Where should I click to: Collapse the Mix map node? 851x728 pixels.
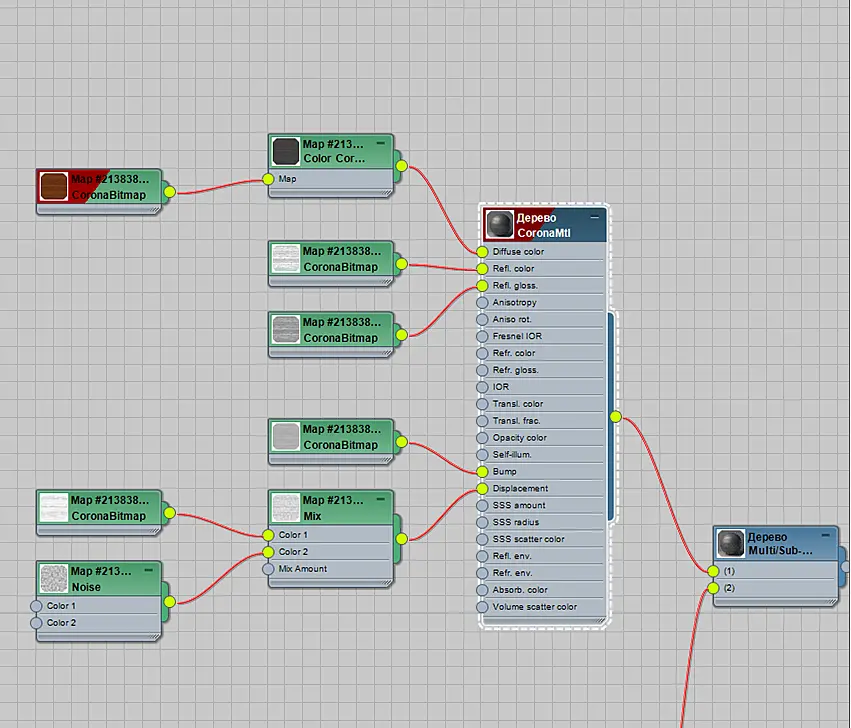coord(380,499)
